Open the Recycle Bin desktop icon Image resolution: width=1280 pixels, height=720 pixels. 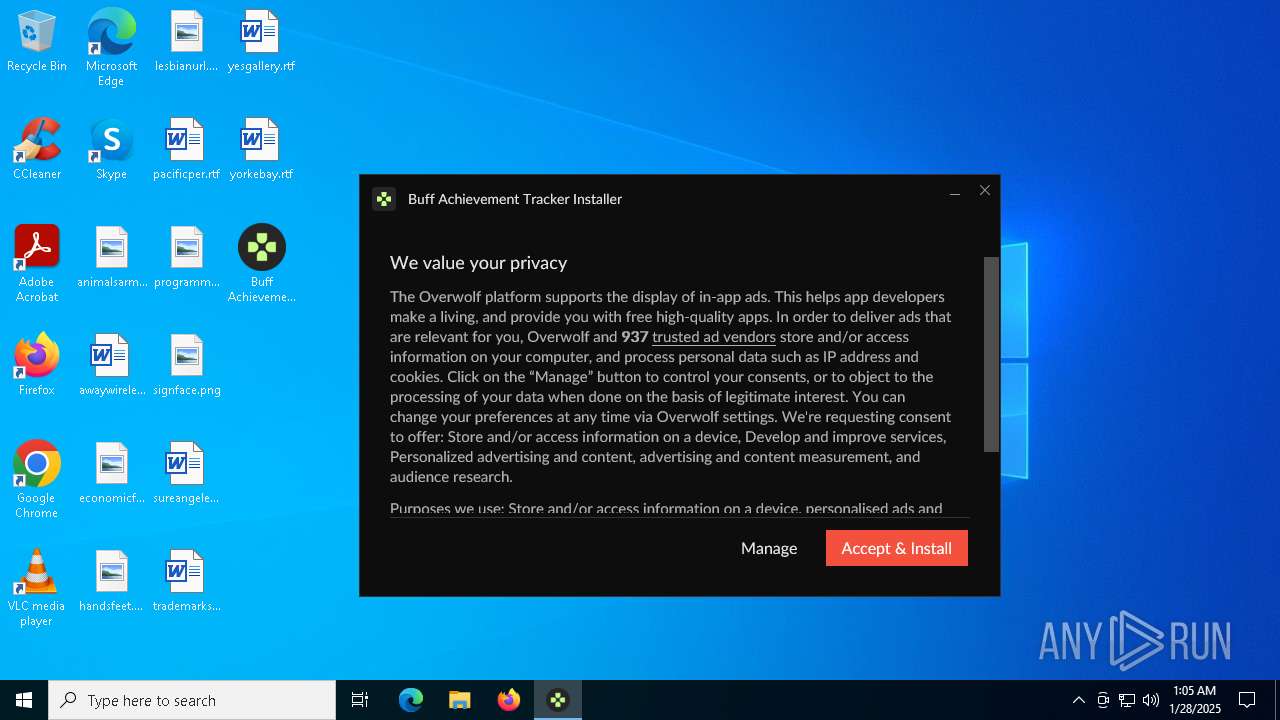tap(37, 42)
